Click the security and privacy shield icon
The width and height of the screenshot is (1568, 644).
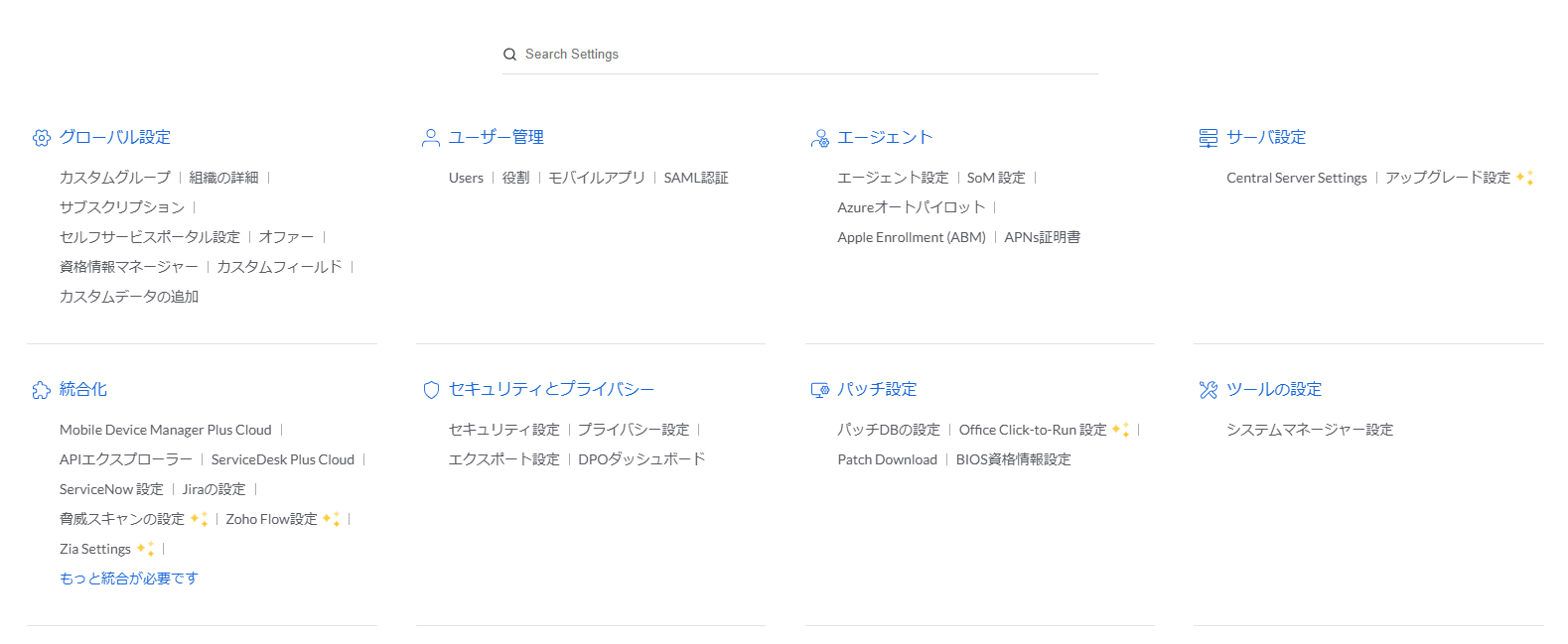tap(431, 390)
